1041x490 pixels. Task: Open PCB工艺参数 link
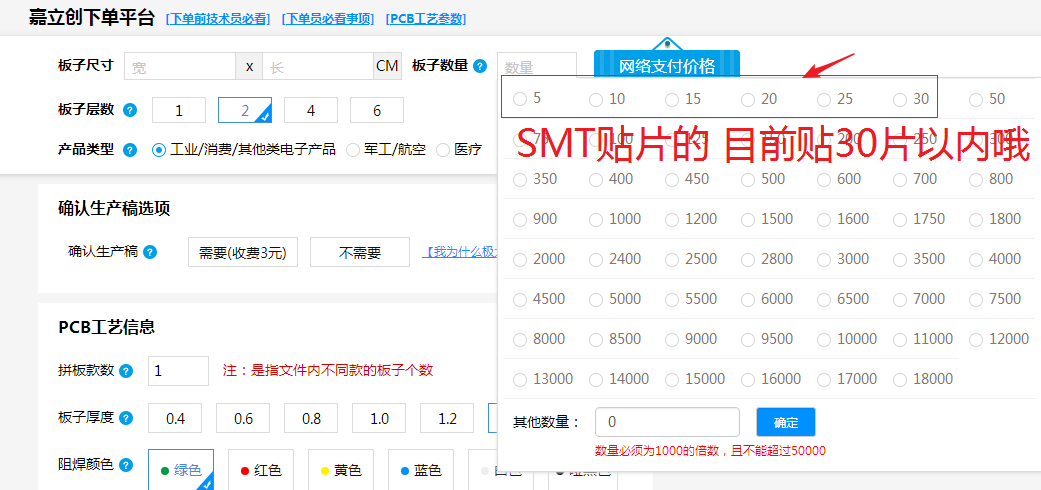point(425,19)
